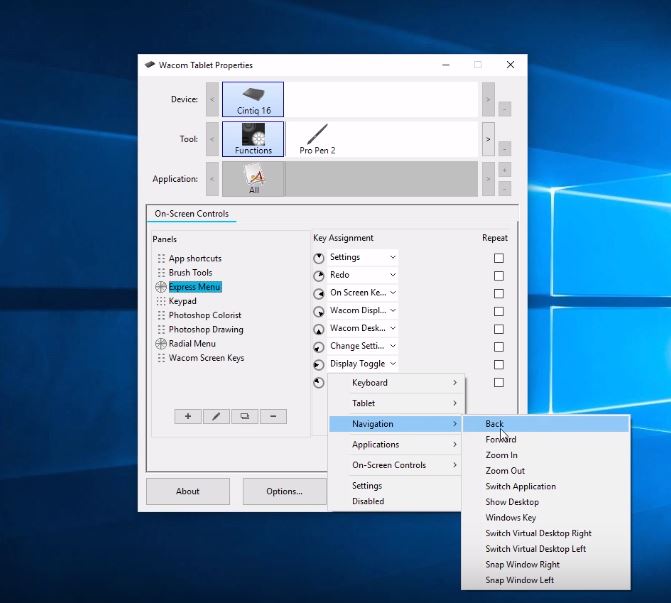Click the Radial Menu panel icon

point(161,344)
